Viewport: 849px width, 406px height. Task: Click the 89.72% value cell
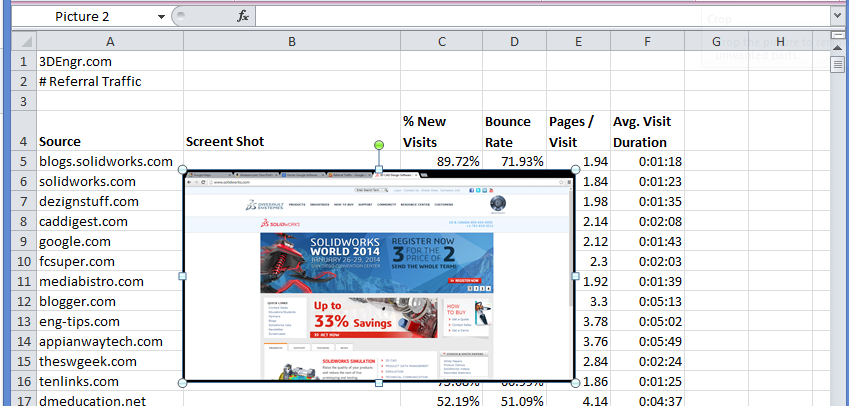442,161
